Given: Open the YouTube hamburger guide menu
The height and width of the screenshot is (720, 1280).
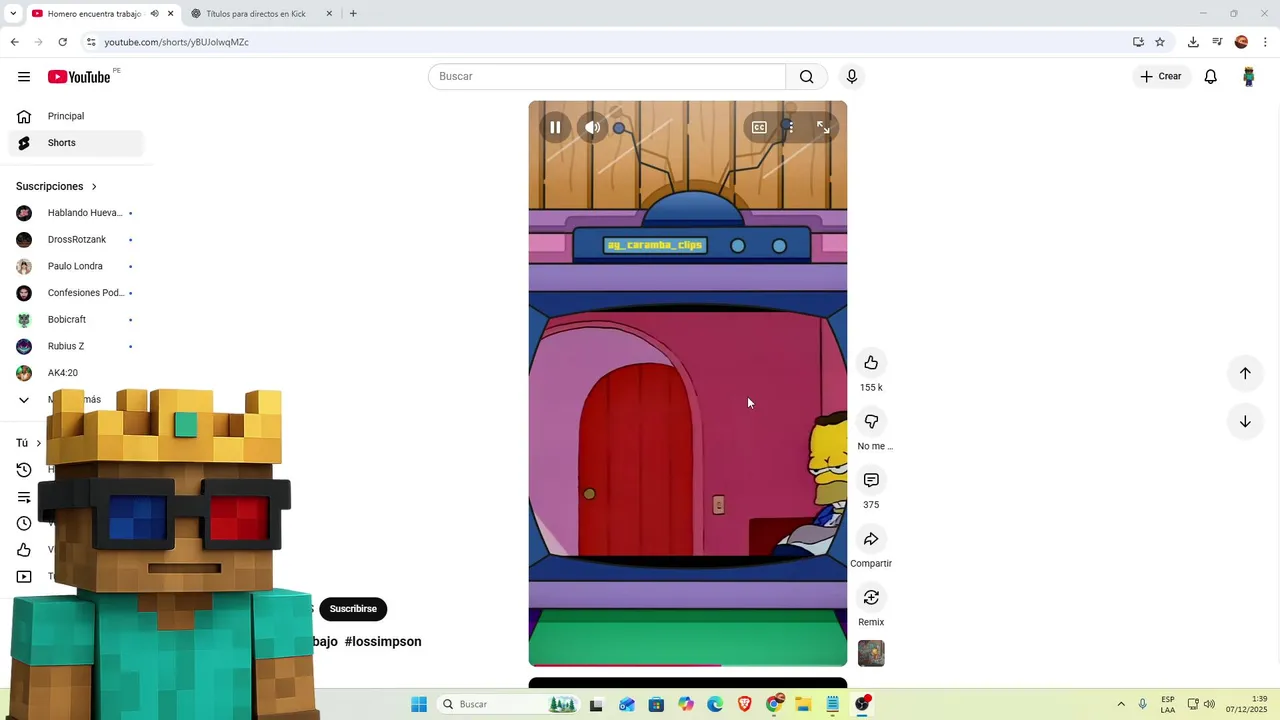Looking at the screenshot, I should click(24, 77).
